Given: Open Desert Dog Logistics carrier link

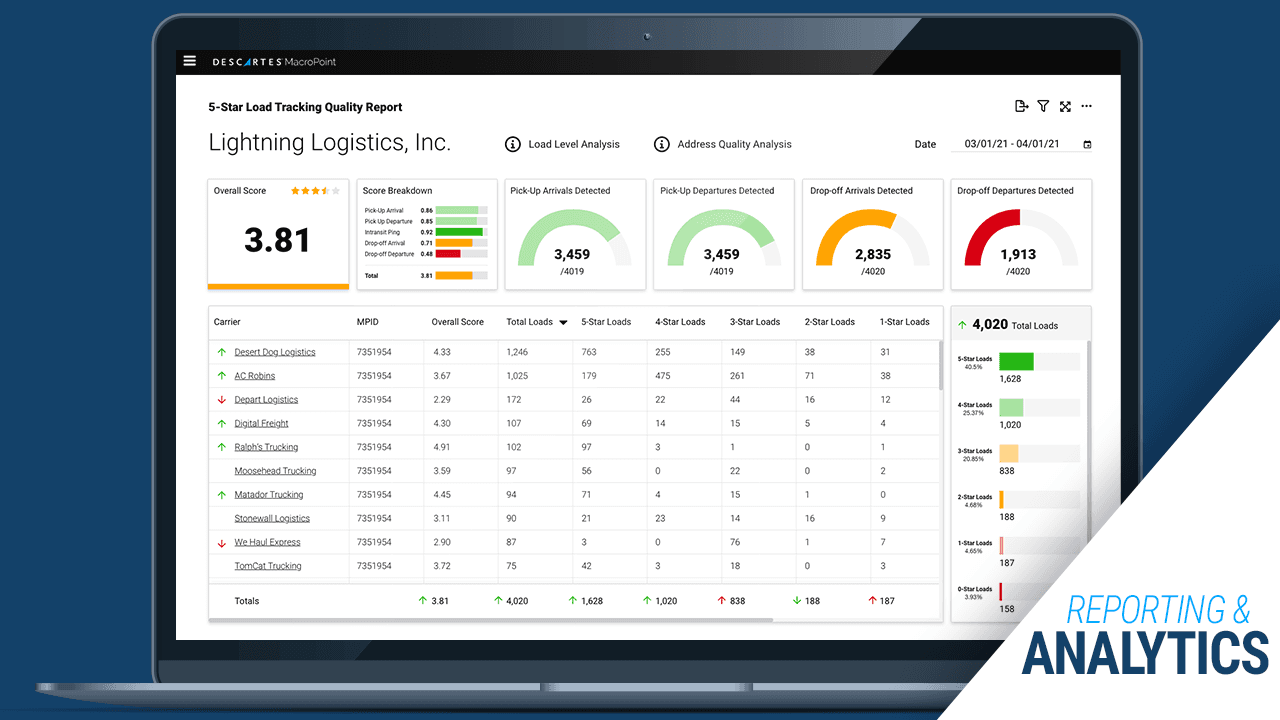Looking at the screenshot, I should coord(275,352).
